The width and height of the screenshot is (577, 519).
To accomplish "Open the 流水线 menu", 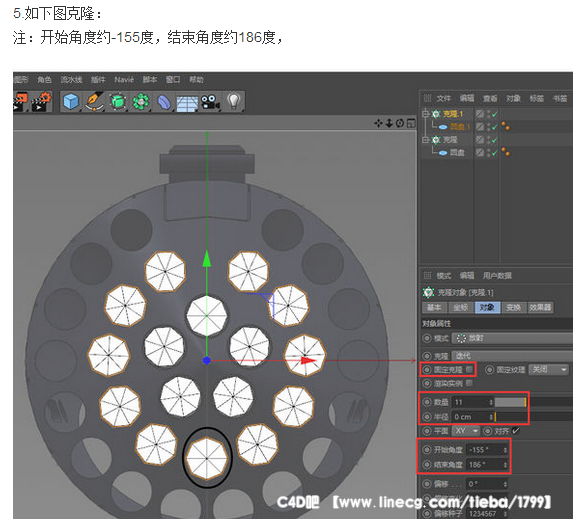I will pyautogui.click(x=71, y=80).
